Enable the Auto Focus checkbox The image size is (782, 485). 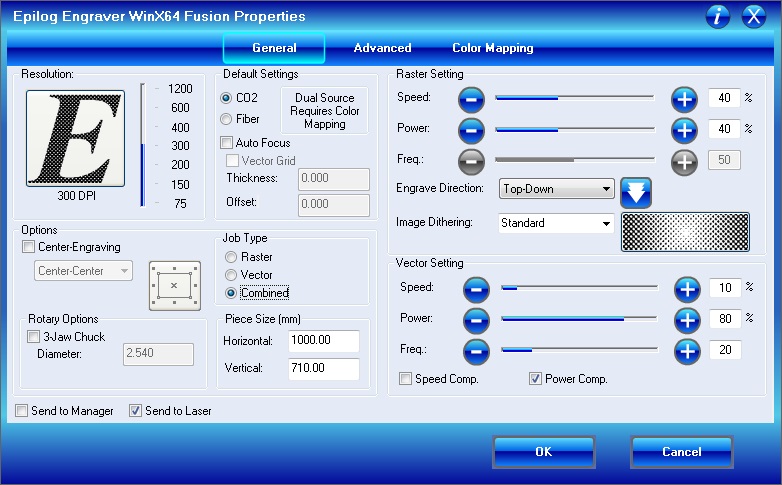click(226, 143)
